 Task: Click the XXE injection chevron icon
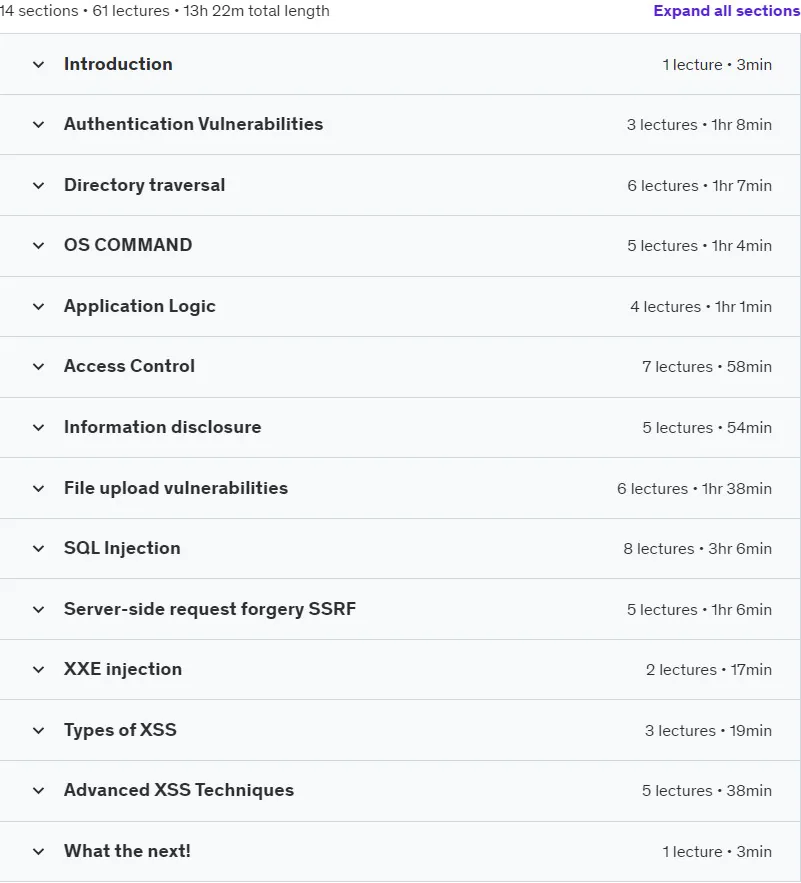[x=38, y=670]
